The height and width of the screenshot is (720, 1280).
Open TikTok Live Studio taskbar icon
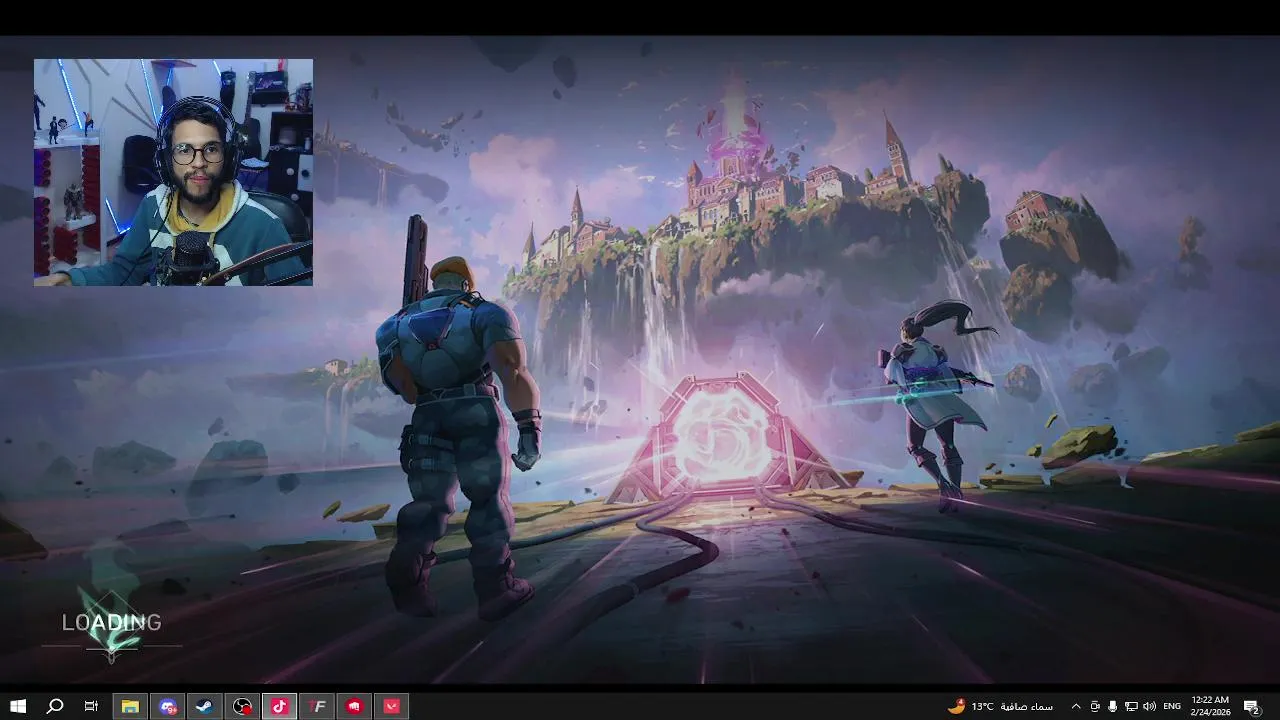[x=279, y=706]
